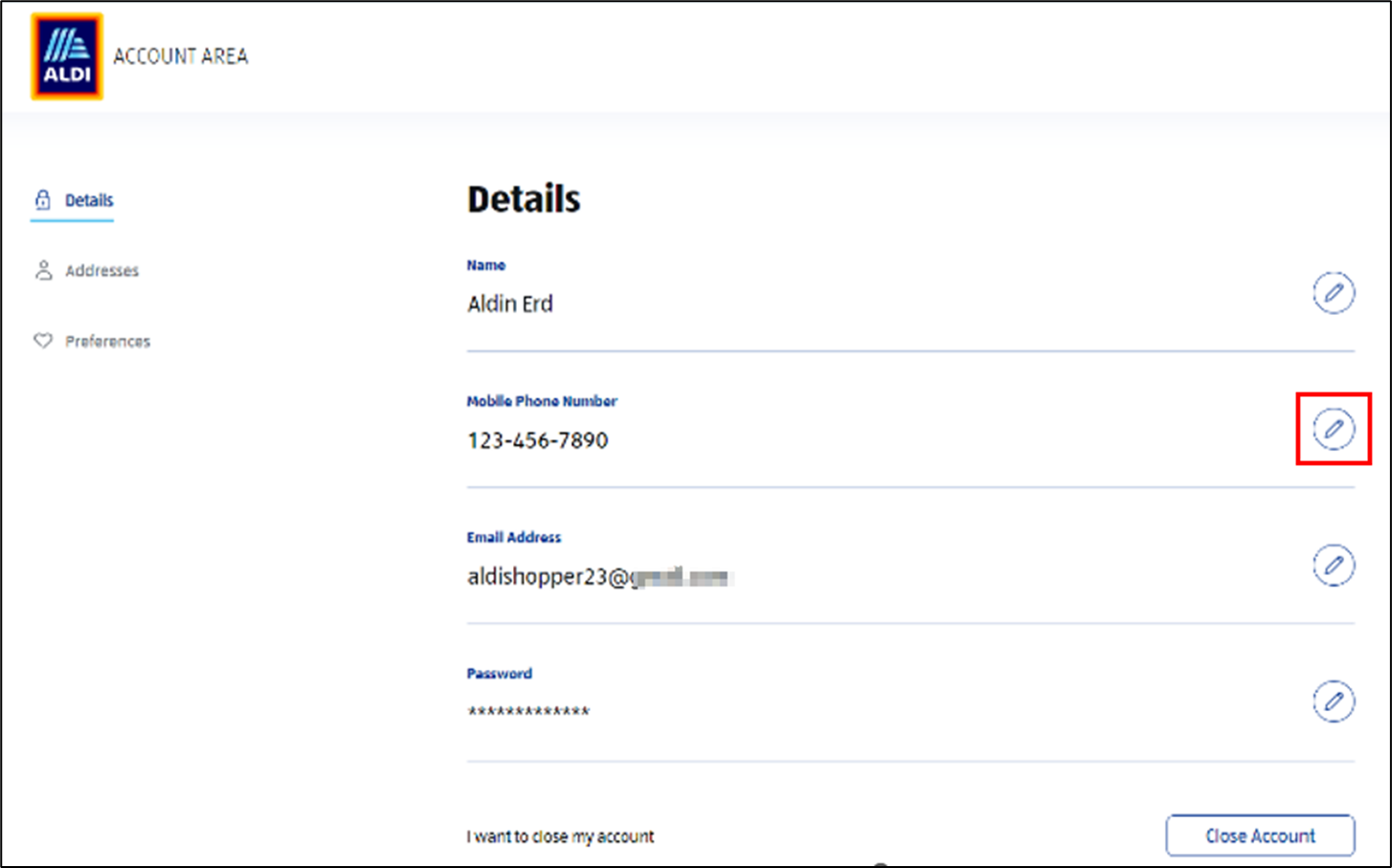1392x868 pixels.
Task: Edit the Mobile Phone Number pencil icon
Action: click(x=1333, y=429)
